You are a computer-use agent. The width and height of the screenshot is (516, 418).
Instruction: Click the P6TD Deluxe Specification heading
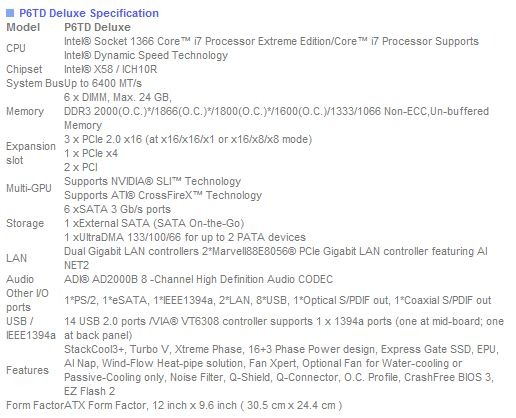click(x=89, y=13)
